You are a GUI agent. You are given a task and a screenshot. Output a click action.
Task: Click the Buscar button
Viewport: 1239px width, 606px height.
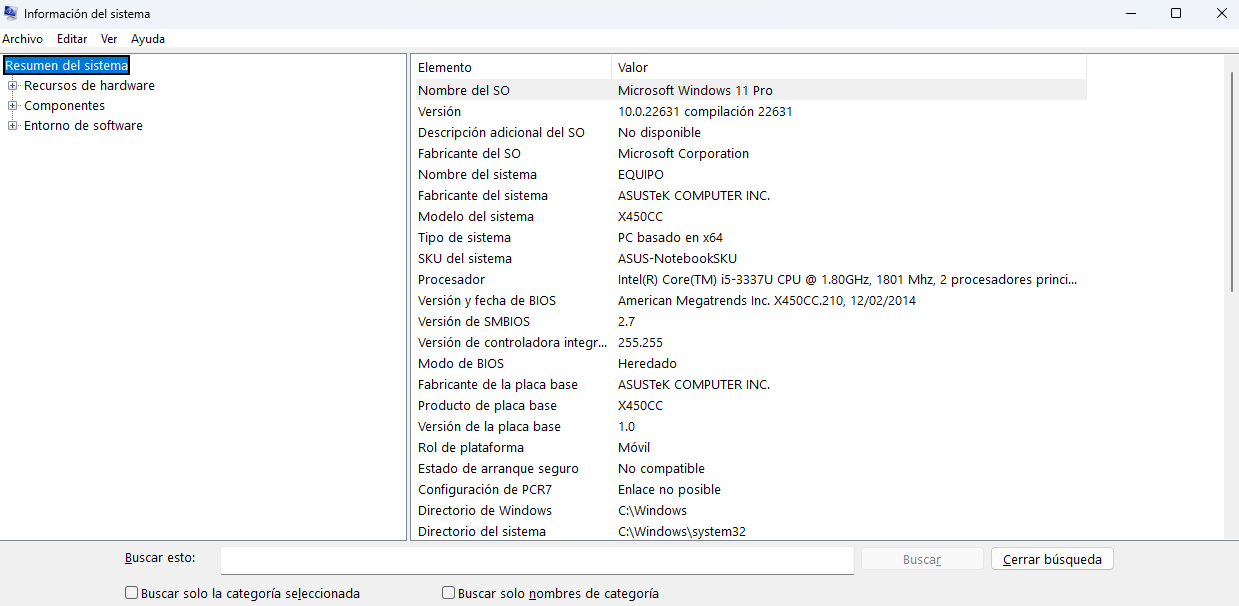click(x=922, y=559)
